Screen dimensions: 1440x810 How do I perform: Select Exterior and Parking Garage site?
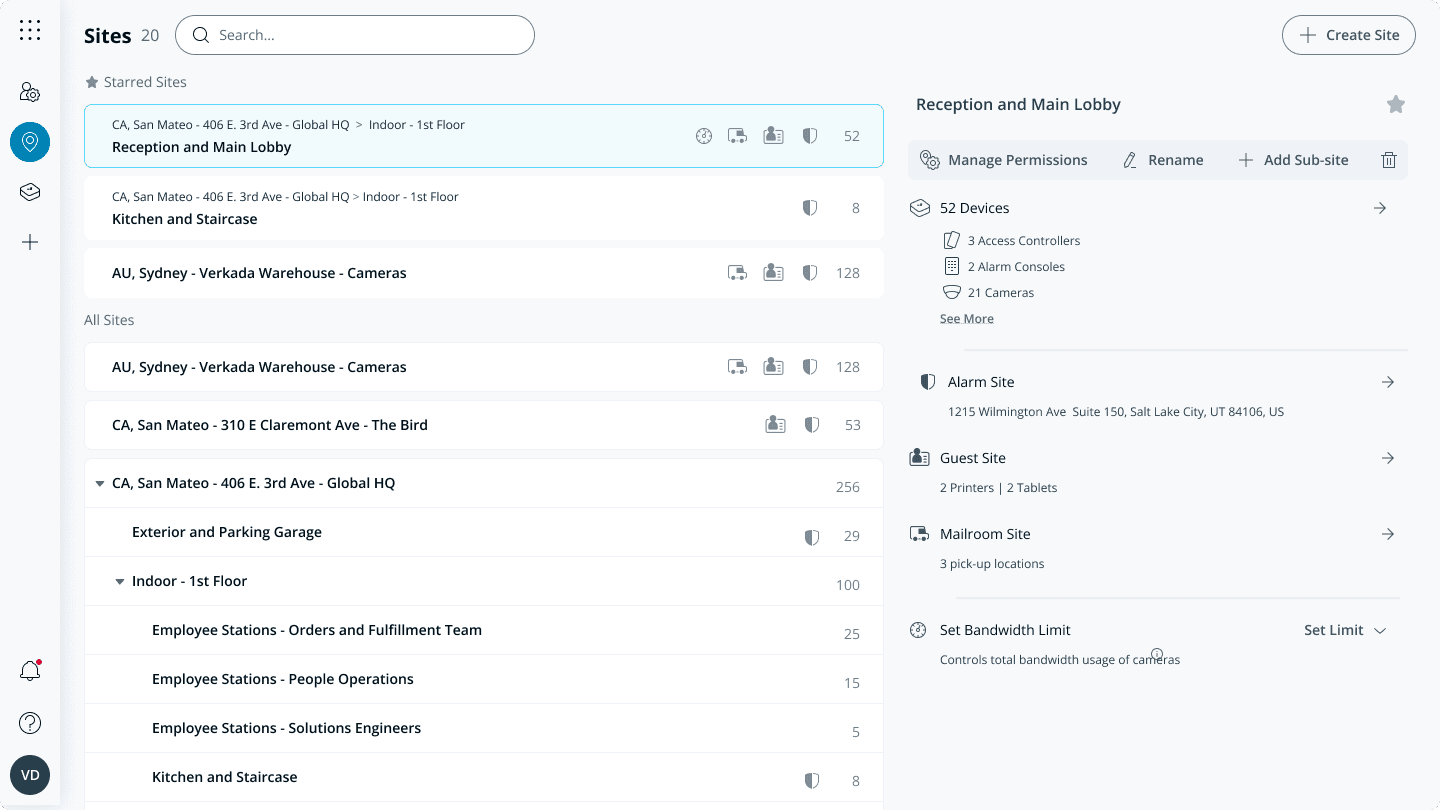pyautogui.click(x=227, y=532)
